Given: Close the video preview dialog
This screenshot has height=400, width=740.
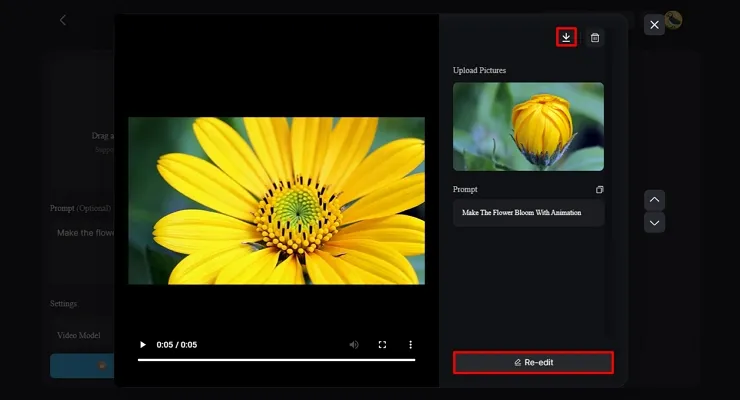Looking at the screenshot, I should [x=654, y=25].
